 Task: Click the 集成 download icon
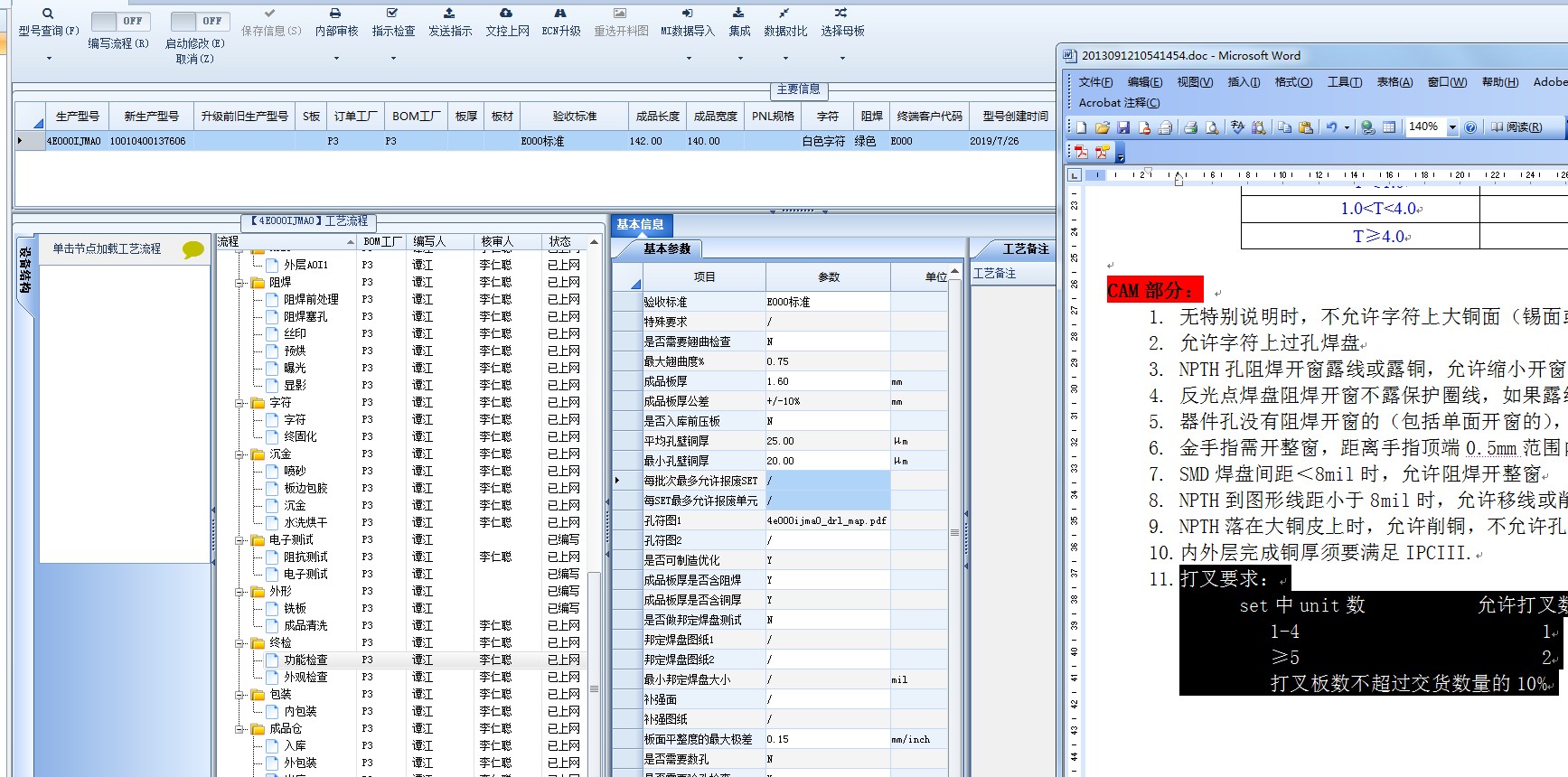pos(738,14)
